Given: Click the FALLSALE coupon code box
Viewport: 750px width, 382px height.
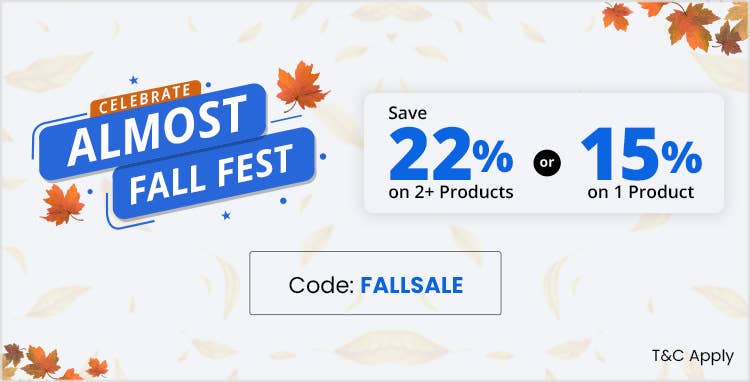Looking at the screenshot, I should point(375,283).
